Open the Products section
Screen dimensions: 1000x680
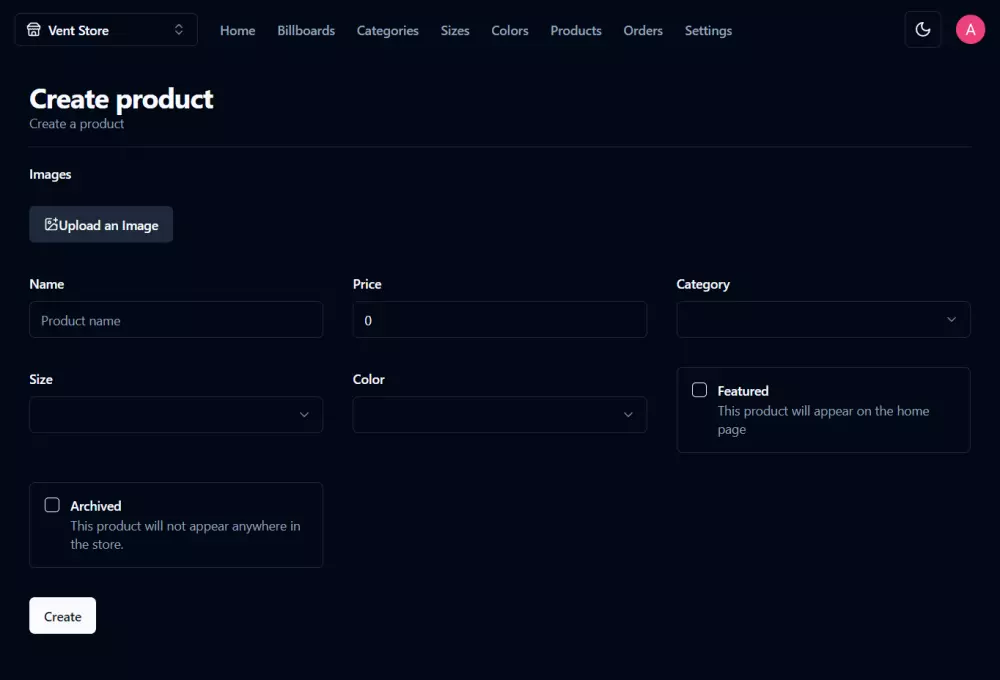point(576,31)
